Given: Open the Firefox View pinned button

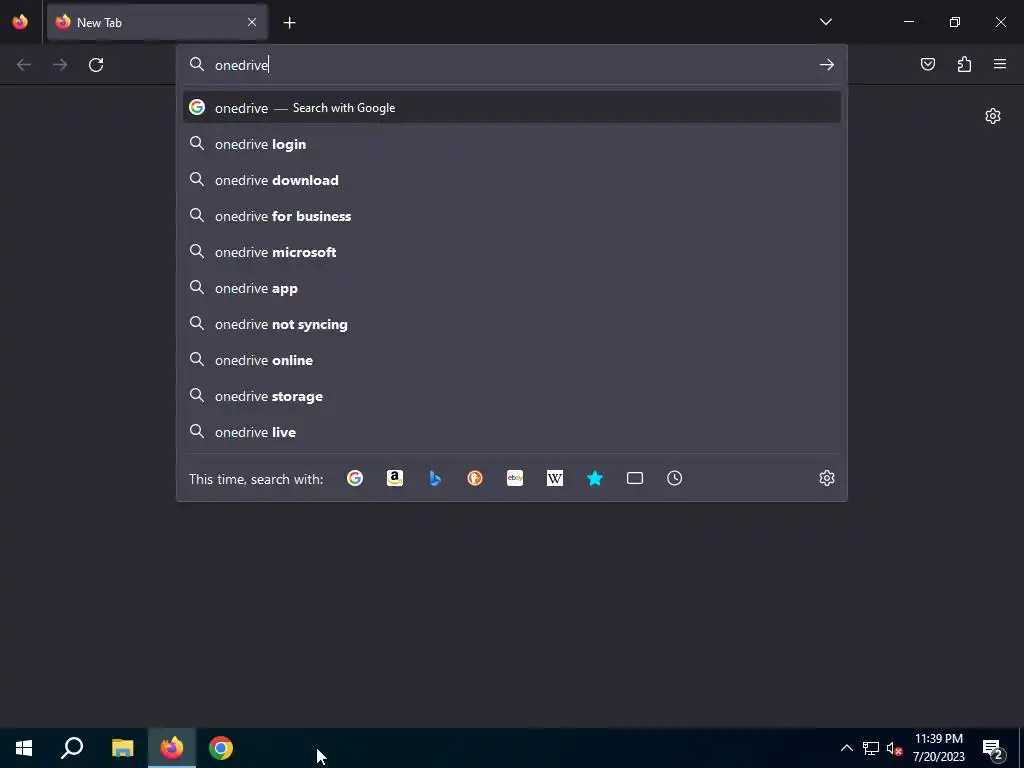Looking at the screenshot, I should [x=20, y=22].
